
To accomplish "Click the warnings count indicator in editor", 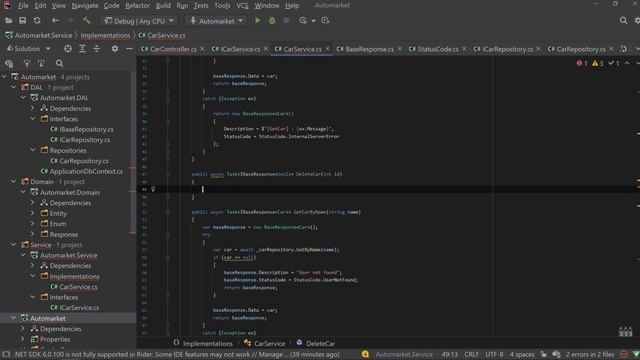I will coord(597,63).
